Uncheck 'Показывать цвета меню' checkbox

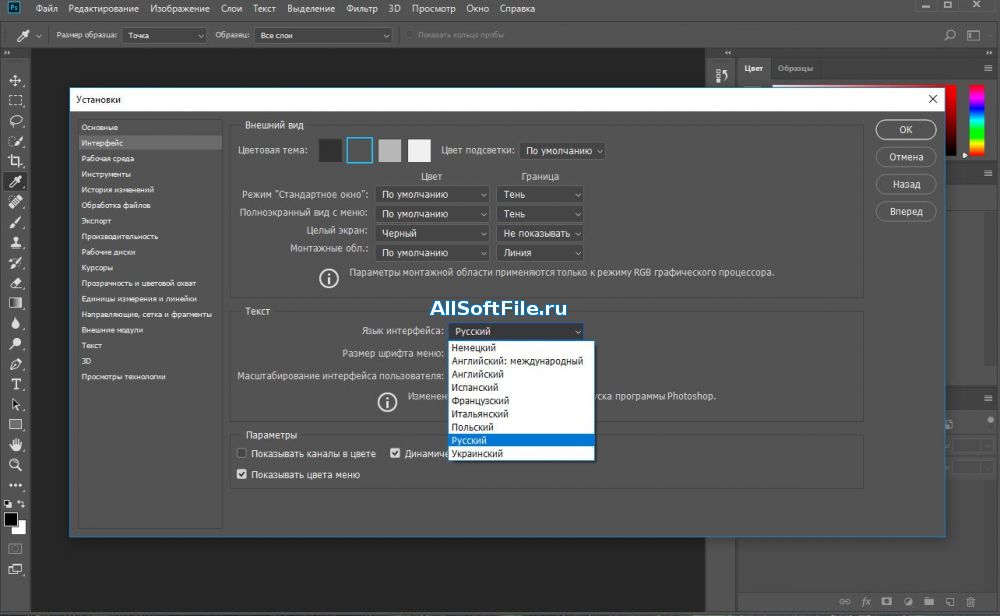242,475
